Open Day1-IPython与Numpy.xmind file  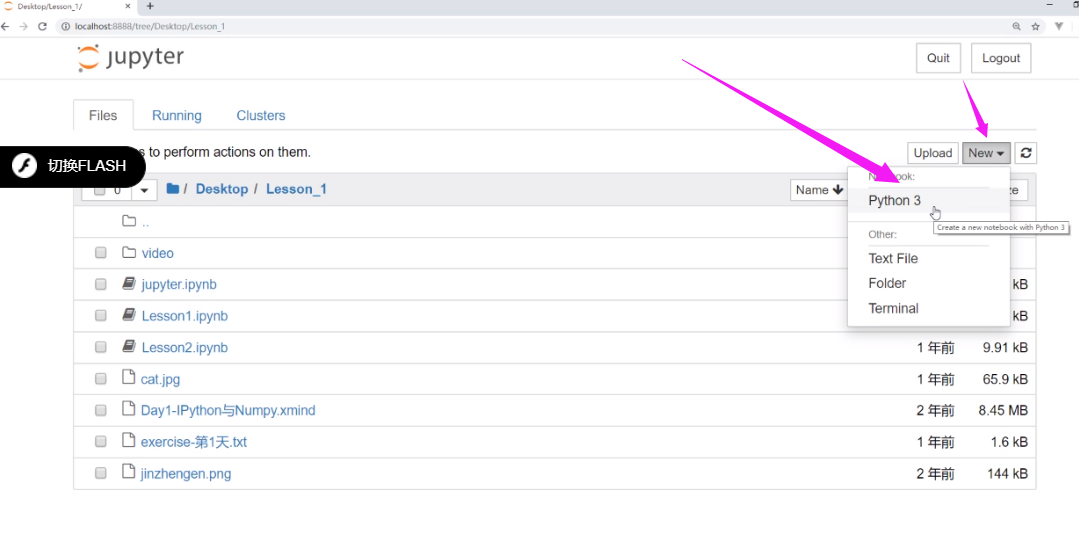(228, 411)
